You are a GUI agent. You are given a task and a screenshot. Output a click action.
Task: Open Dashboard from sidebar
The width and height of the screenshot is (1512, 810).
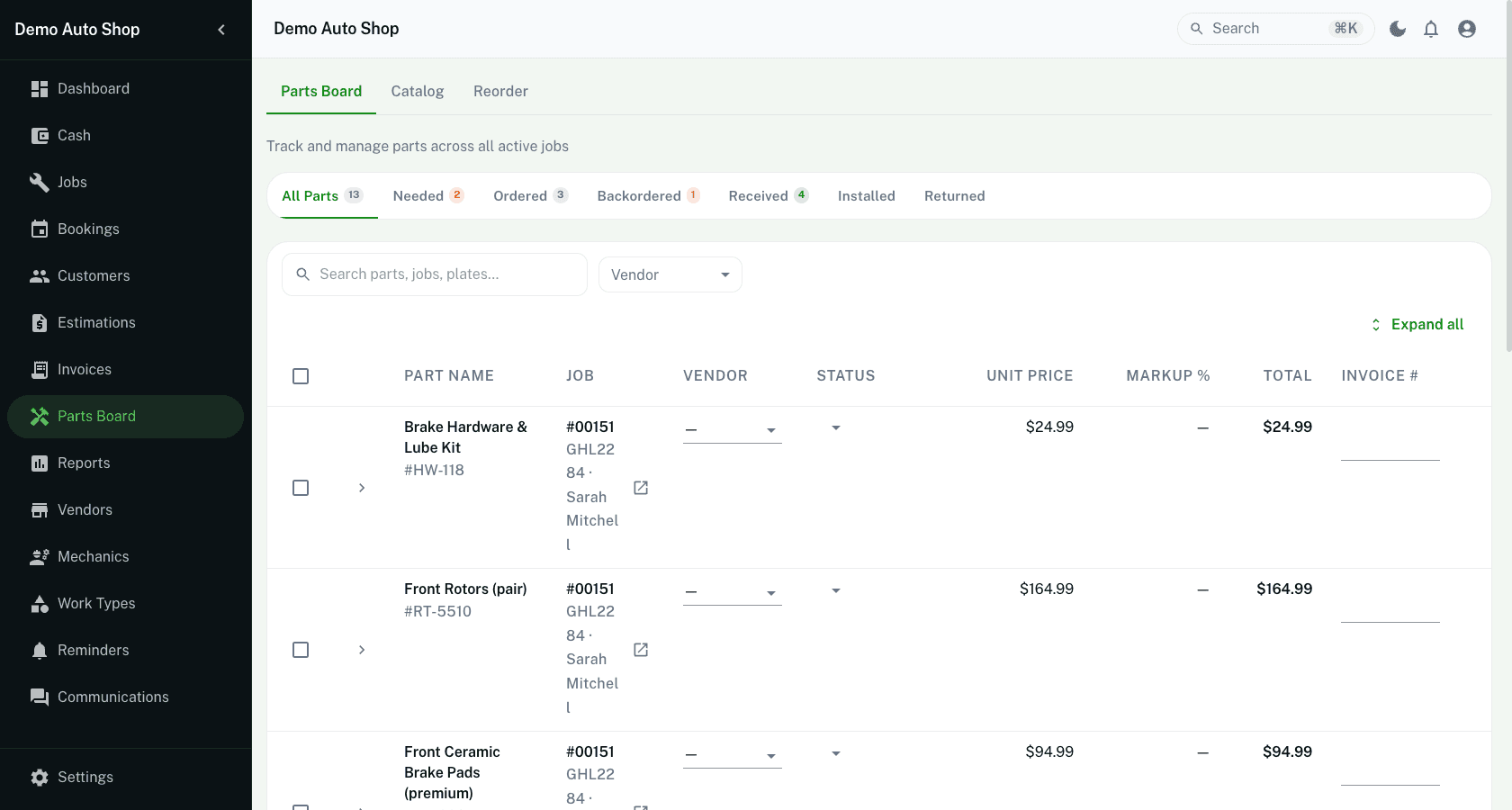[x=125, y=88]
